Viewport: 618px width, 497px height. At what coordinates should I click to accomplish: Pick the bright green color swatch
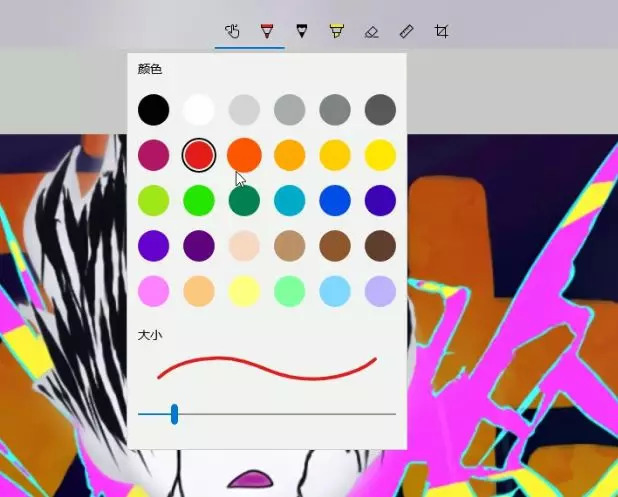[199, 200]
